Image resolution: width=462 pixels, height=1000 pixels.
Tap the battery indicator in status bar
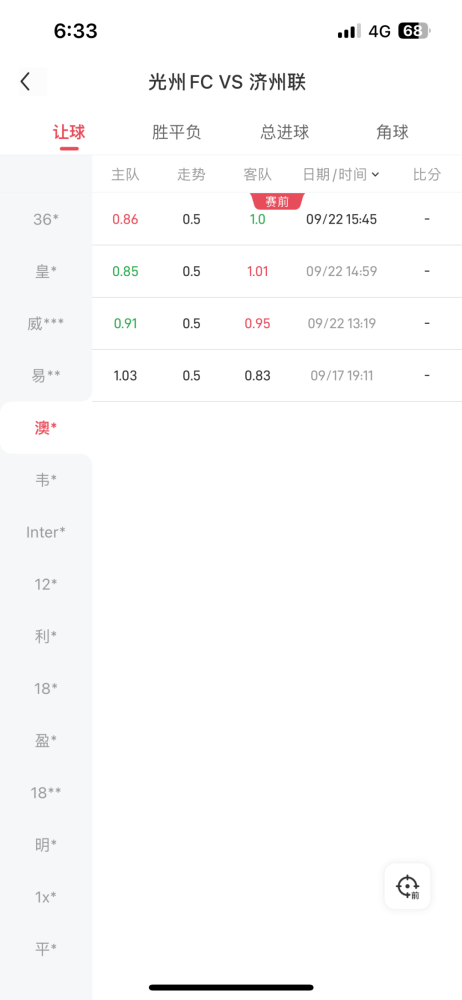point(415,31)
